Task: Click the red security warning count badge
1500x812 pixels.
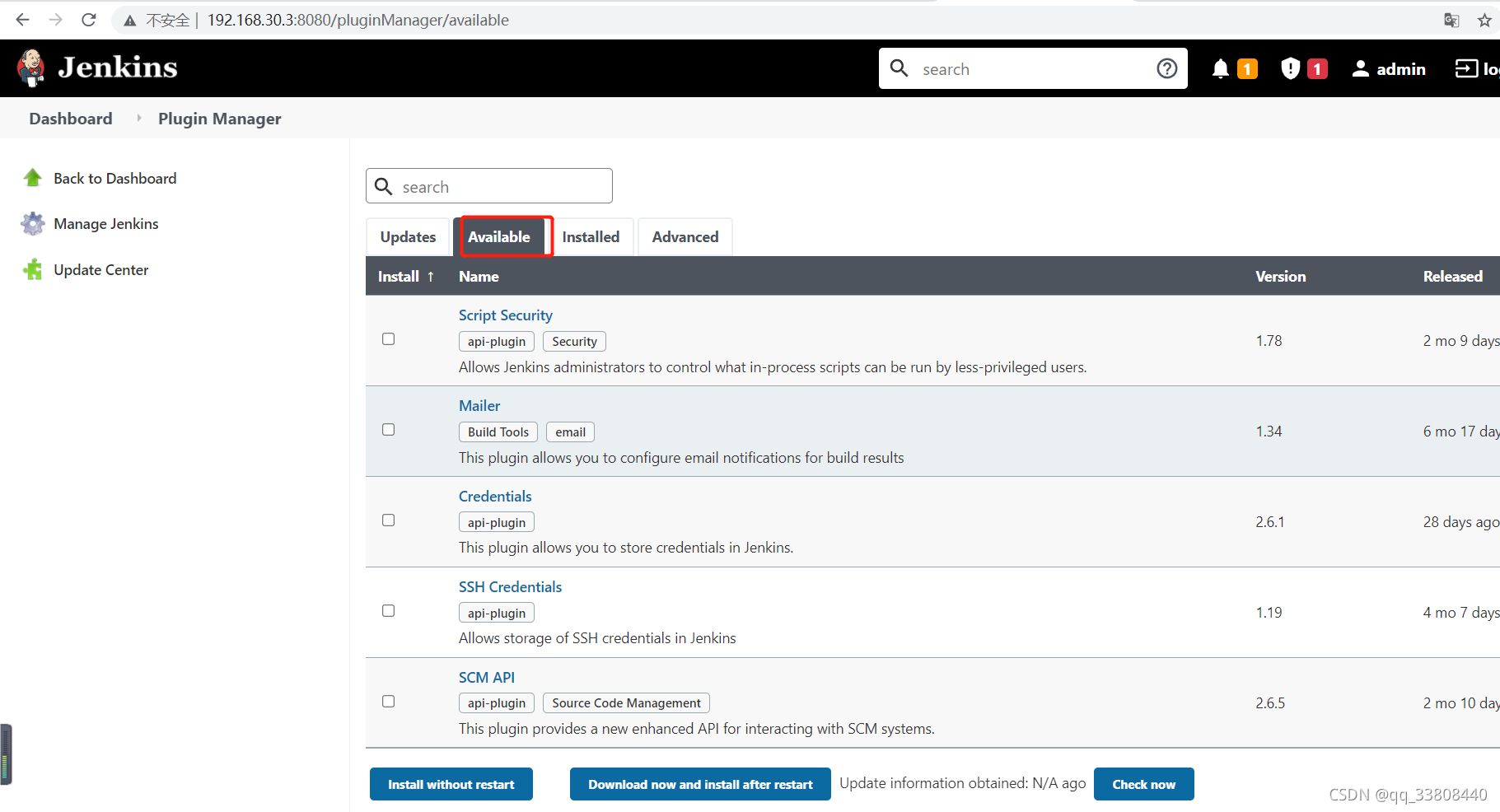Action: tap(1318, 69)
